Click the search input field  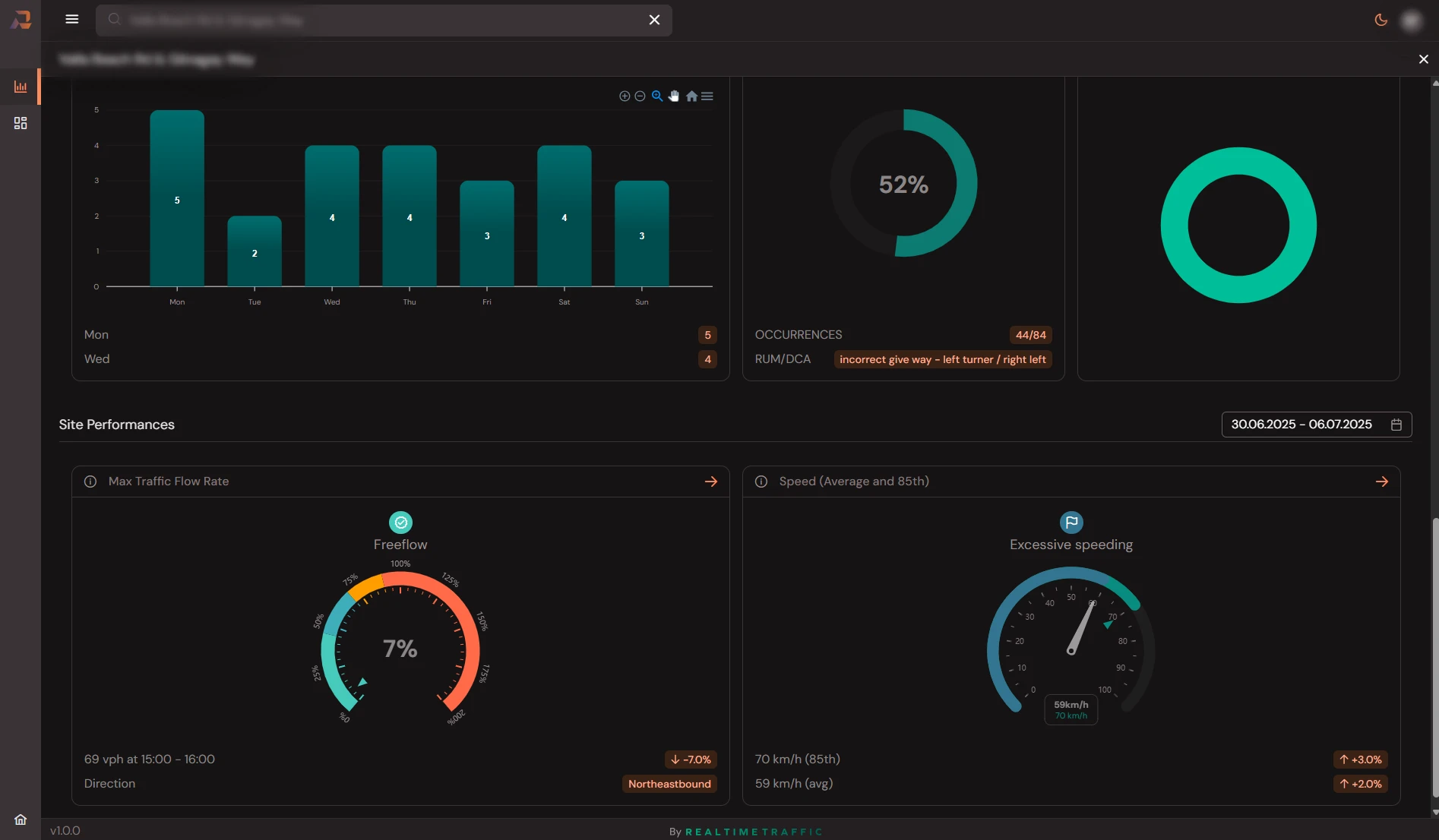(x=380, y=21)
